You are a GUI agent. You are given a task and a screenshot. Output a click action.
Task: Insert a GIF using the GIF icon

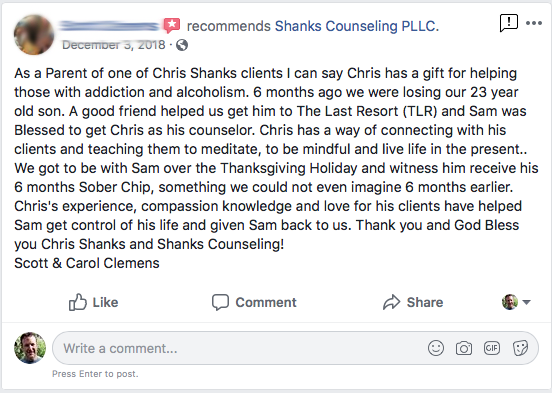pyautogui.click(x=492, y=348)
